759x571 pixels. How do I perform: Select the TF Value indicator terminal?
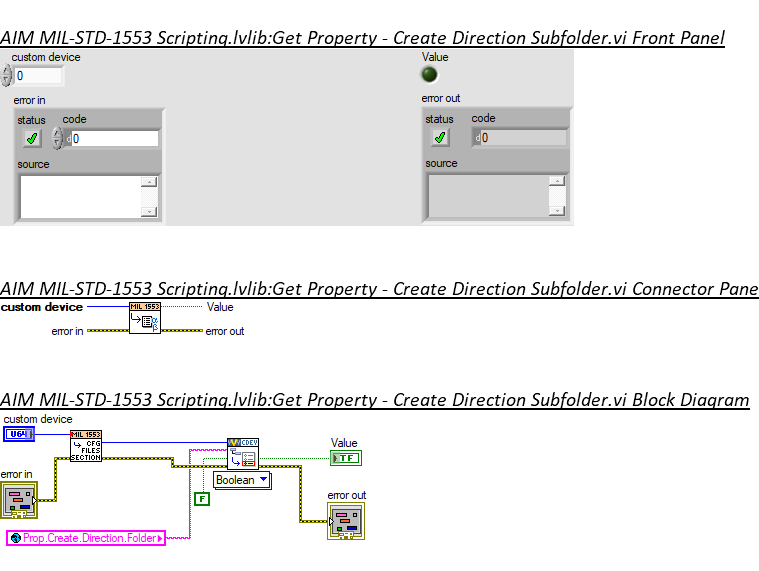pos(346,458)
